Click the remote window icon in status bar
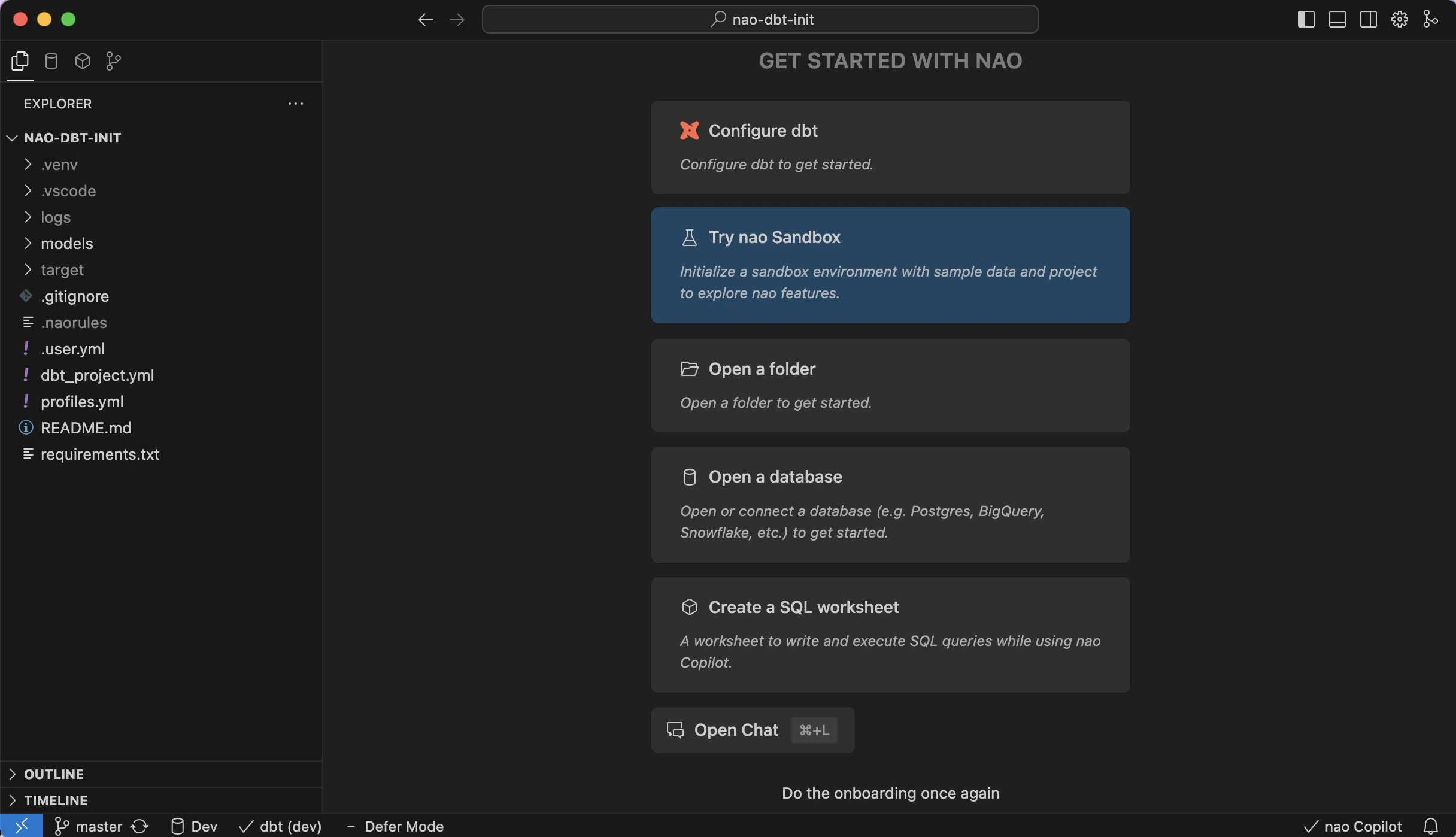This screenshot has height=837, width=1456. pos(22,826)
